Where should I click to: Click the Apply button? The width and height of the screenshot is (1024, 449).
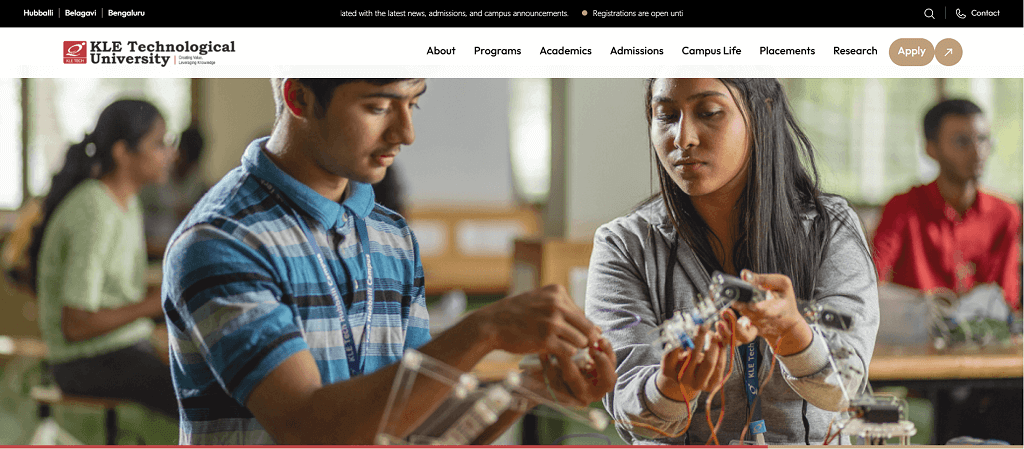coord(911,52)
